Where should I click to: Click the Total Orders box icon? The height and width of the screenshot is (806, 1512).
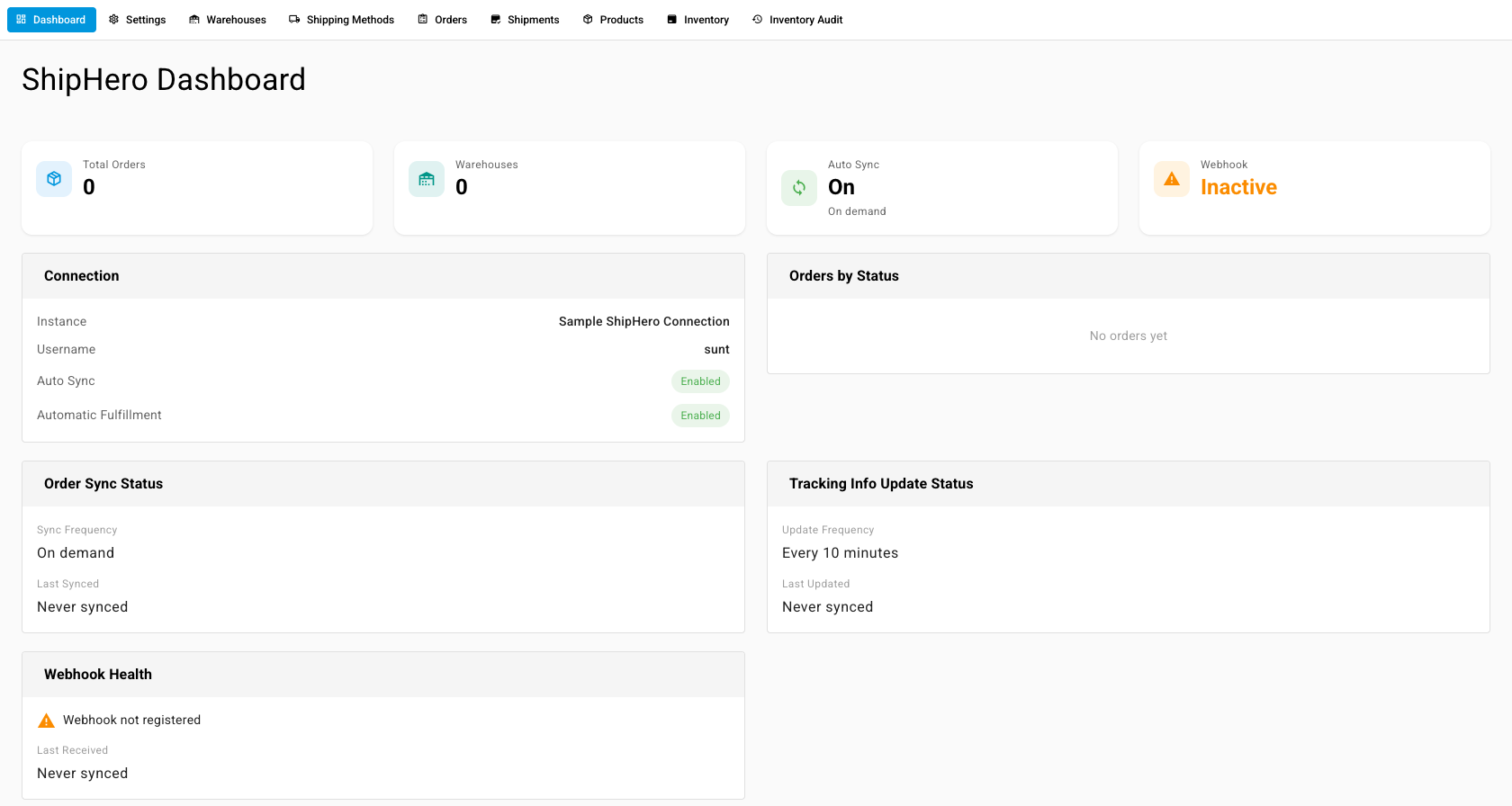tap(54, 179)
